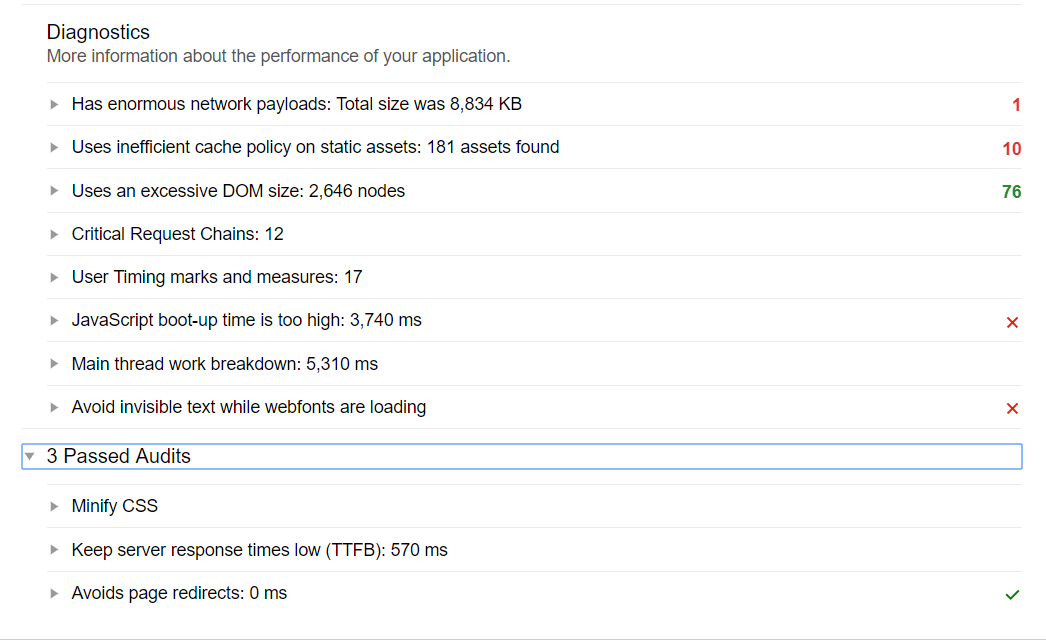The image size is (1046, 644).
Task: Open the Main thread work breakdown row
Action: click(224, 364)
